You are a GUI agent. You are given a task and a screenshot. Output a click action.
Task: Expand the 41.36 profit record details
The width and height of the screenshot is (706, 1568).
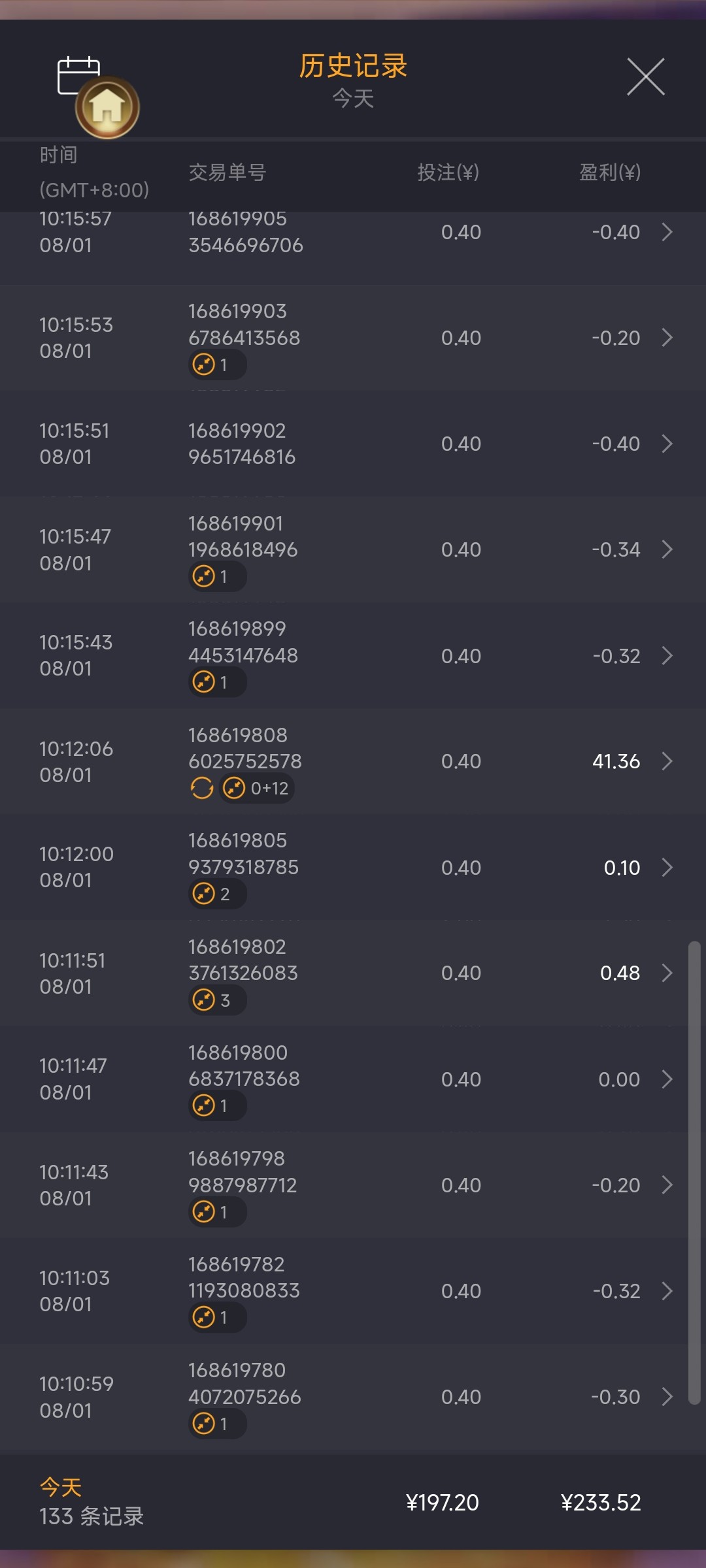click(667, 761)
